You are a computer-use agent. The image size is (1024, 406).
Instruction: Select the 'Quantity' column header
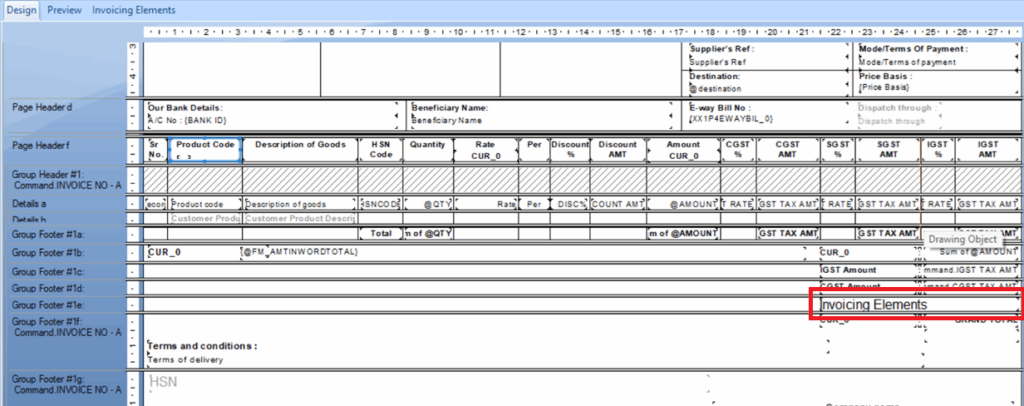click(x=428, y=144)
